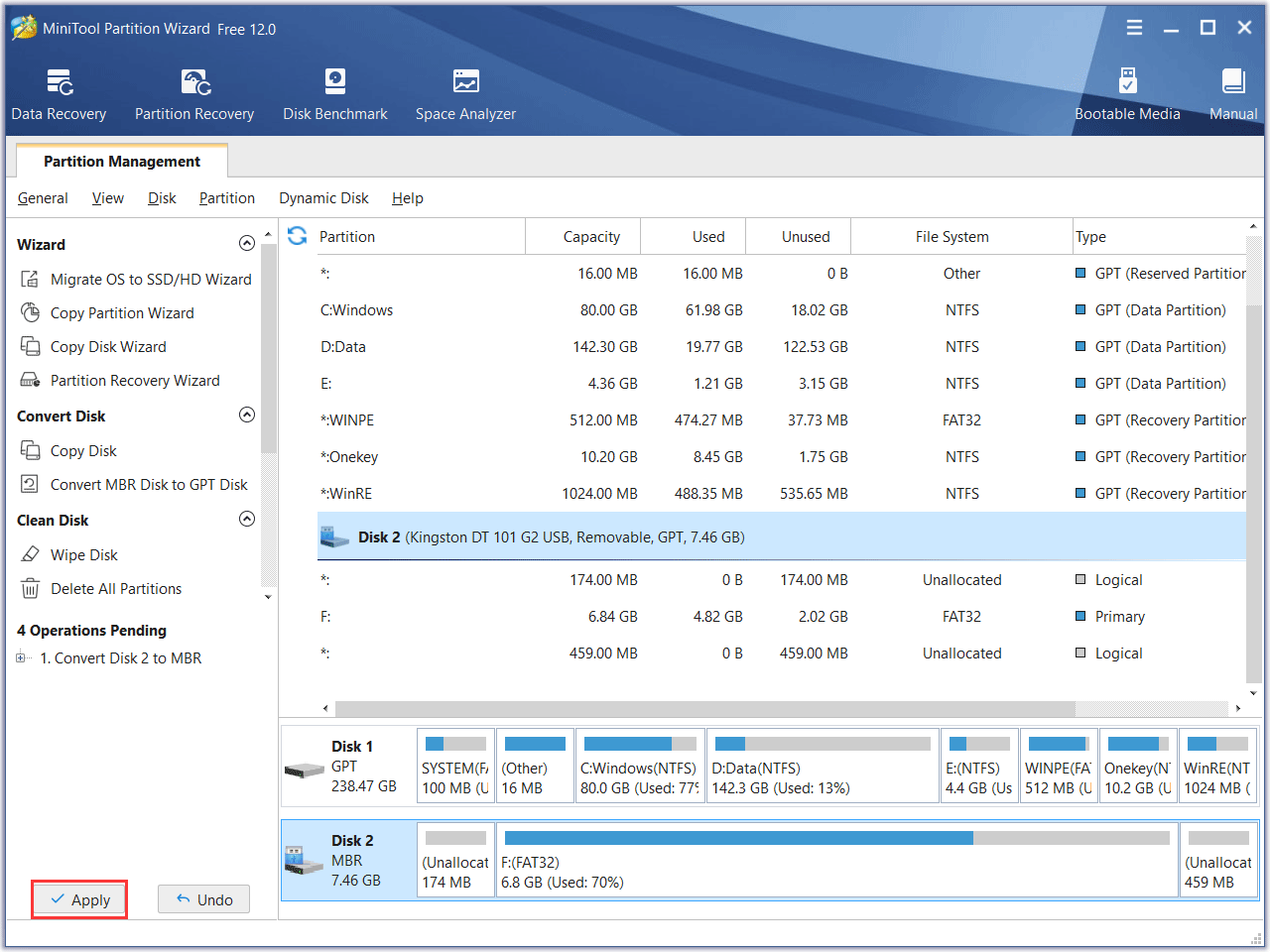Open the Help menu
This screenshot has width=1270, height=952.
(408, 198)
